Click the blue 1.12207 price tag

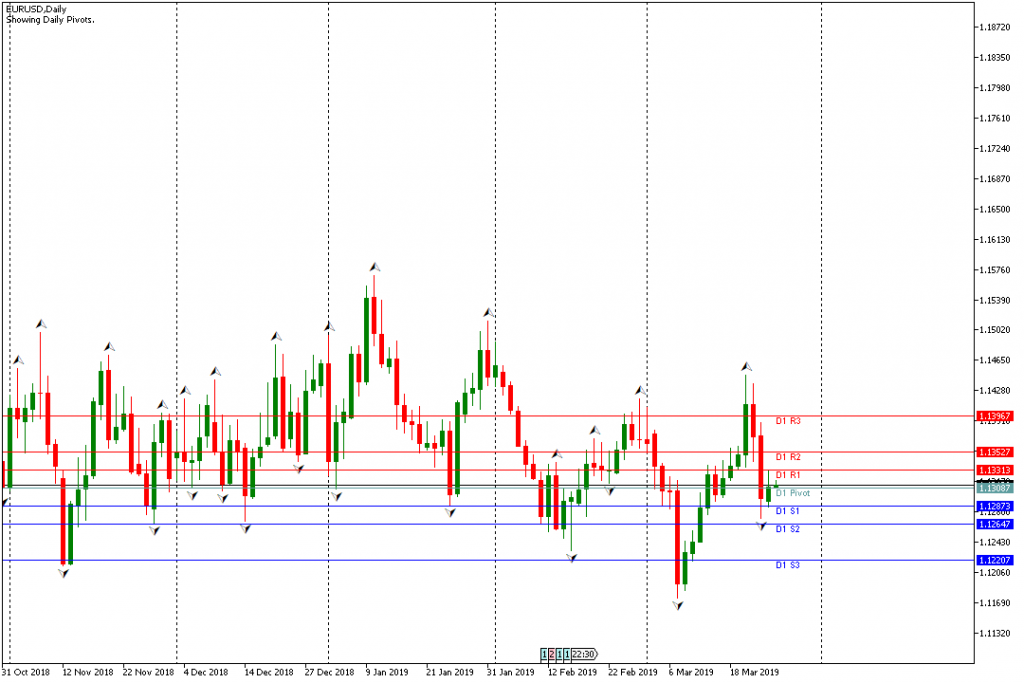click(x=995, y=561)
